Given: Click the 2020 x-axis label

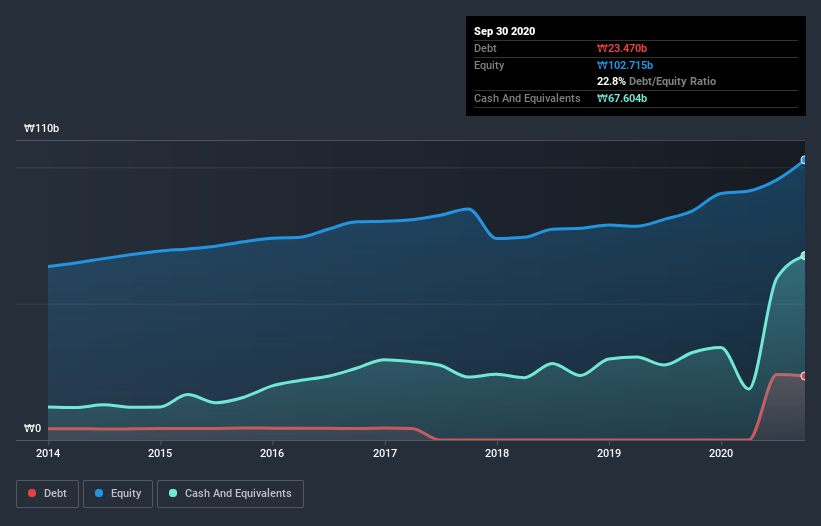Looking at the screenshot, I should coord(721,453).
